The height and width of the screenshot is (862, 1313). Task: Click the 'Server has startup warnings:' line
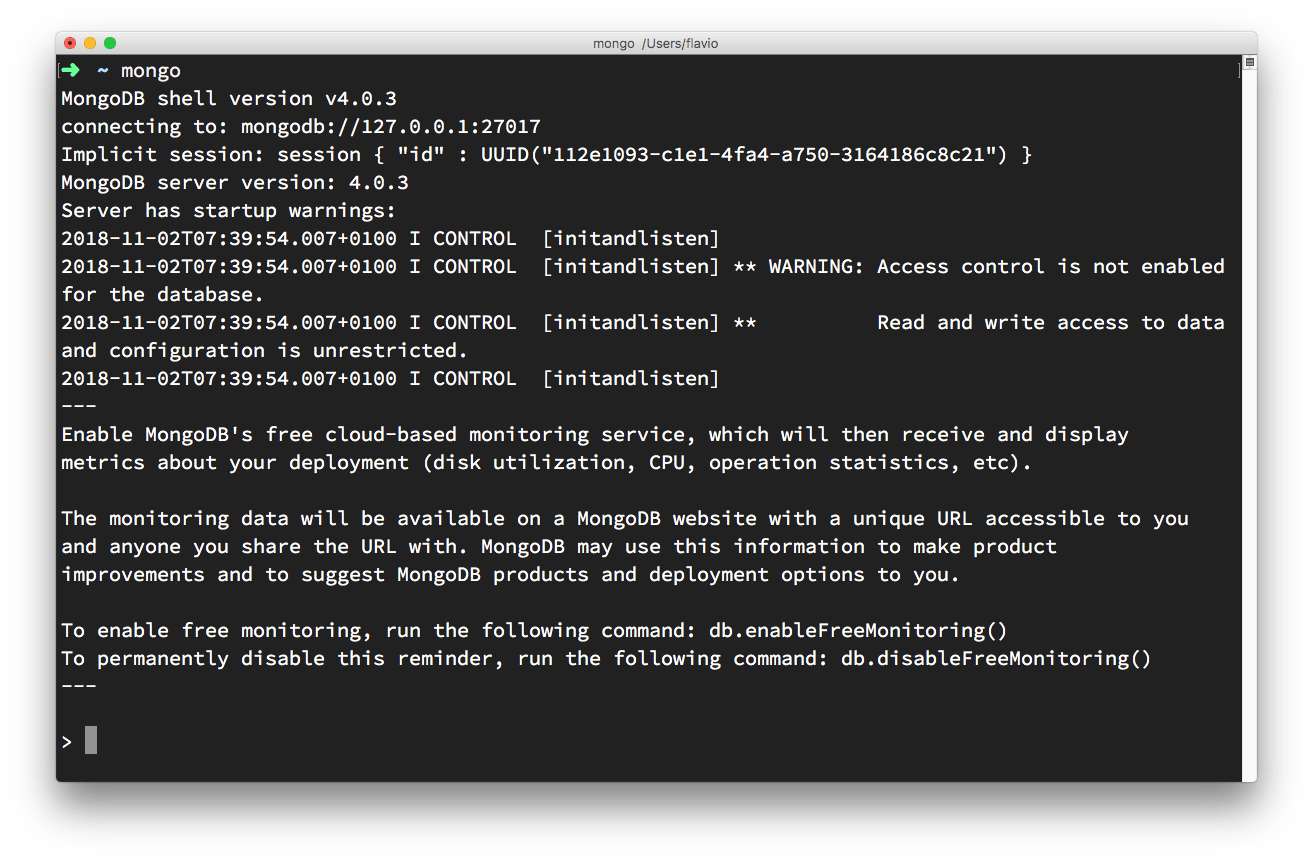228,211
